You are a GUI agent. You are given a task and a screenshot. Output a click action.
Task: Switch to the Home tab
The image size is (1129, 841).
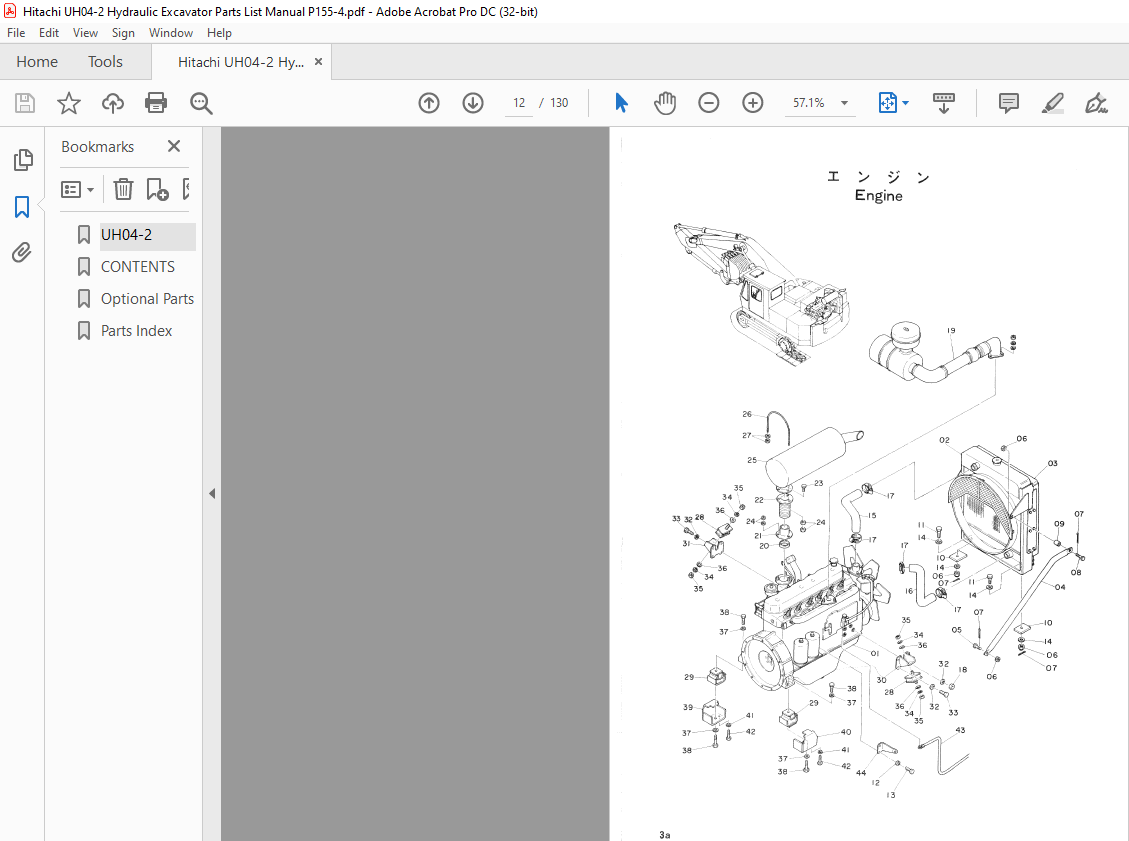[x=37, y=62]
